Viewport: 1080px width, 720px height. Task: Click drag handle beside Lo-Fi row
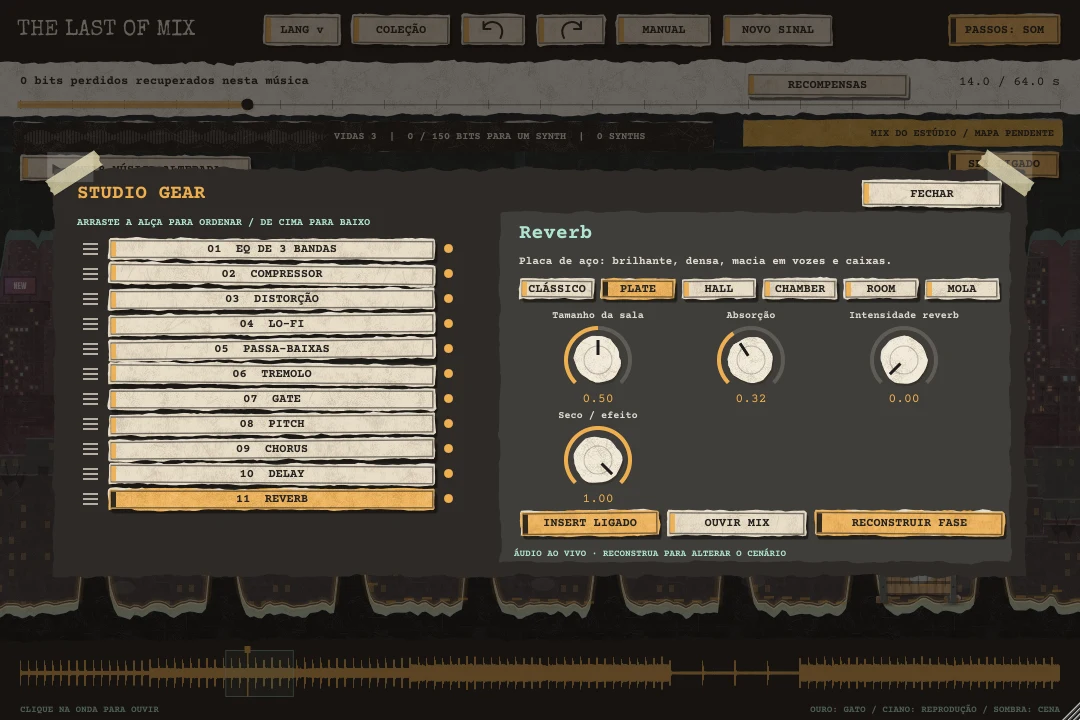pyautogui.click(x=90, y=323)
